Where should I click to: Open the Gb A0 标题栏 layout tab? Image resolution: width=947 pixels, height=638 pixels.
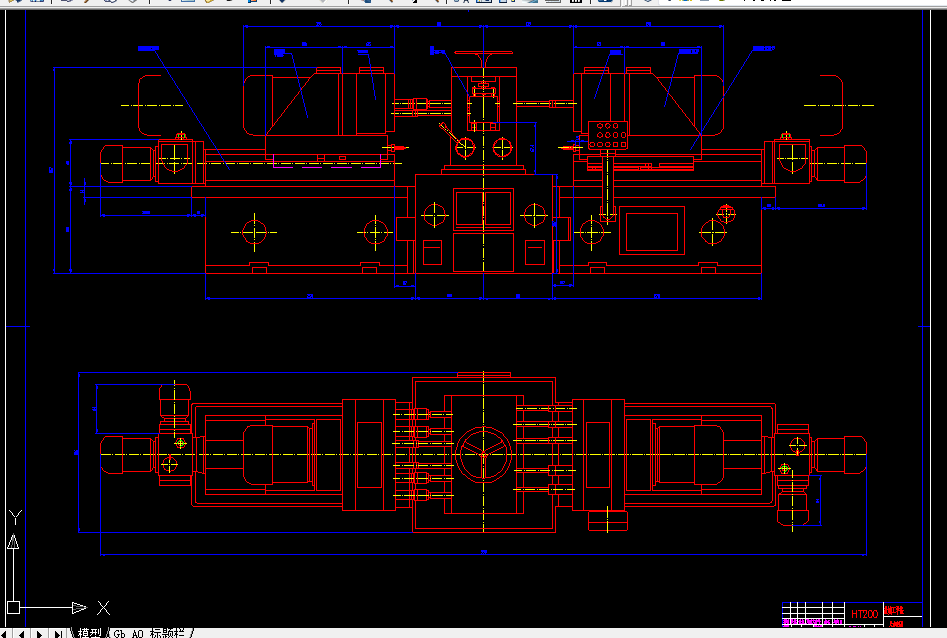tap(149, 633)
